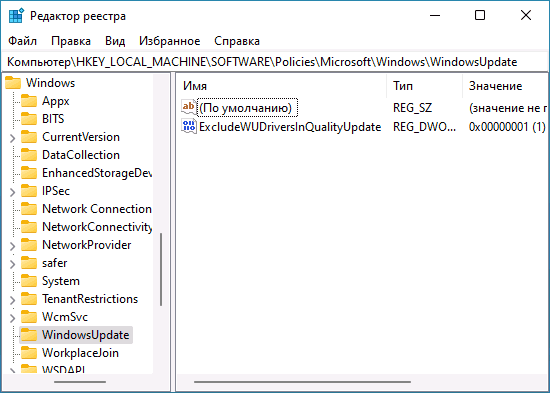Open the Избранное menu

click(169, 41)
